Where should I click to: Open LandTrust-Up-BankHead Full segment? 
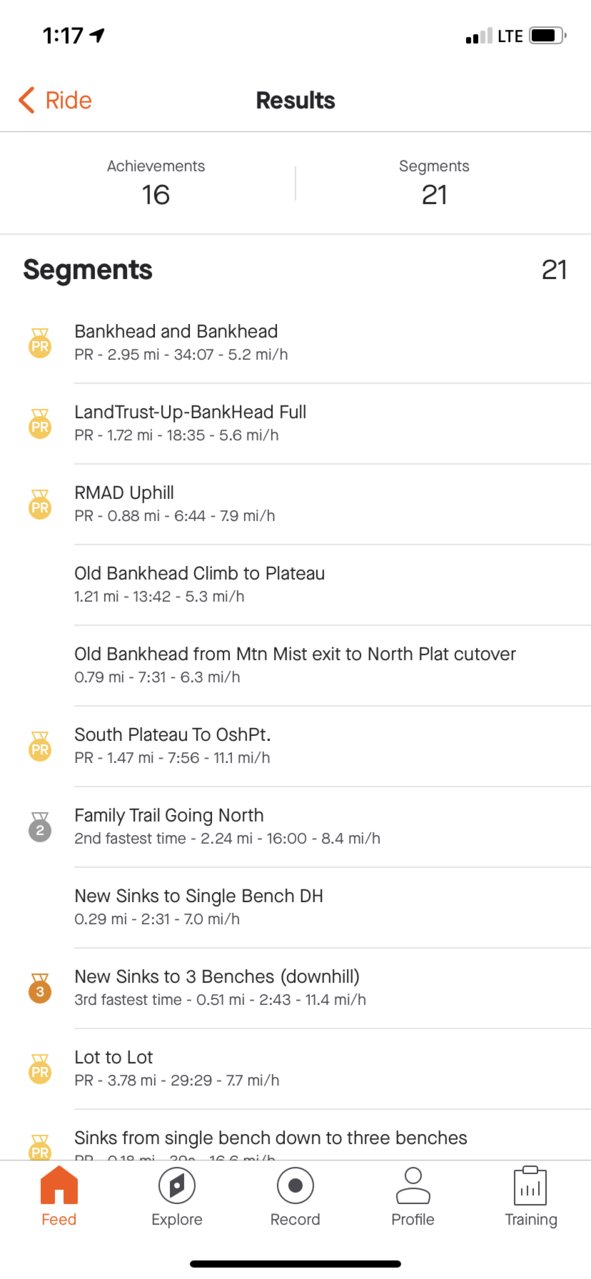(296, 423)
